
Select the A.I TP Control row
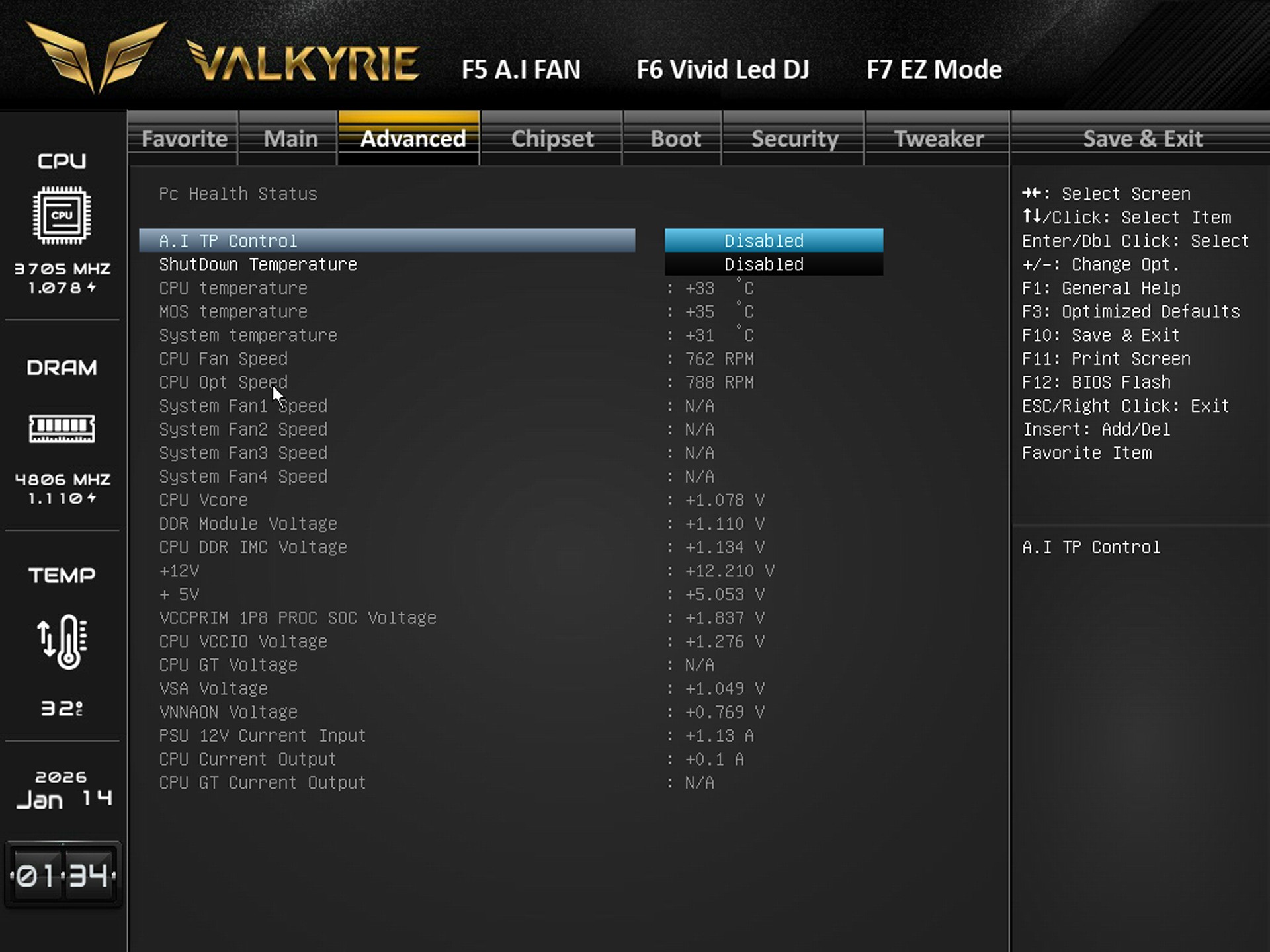point(387,241)
